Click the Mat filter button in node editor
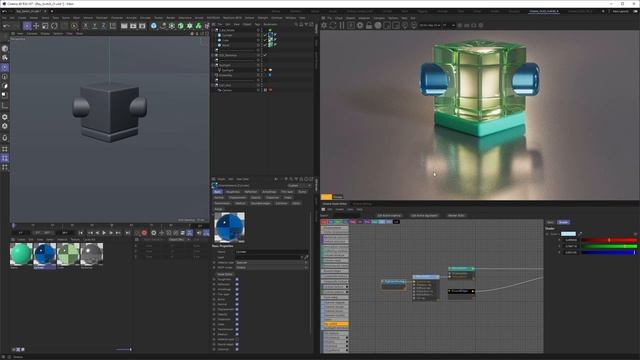 (x=324, y=222)
